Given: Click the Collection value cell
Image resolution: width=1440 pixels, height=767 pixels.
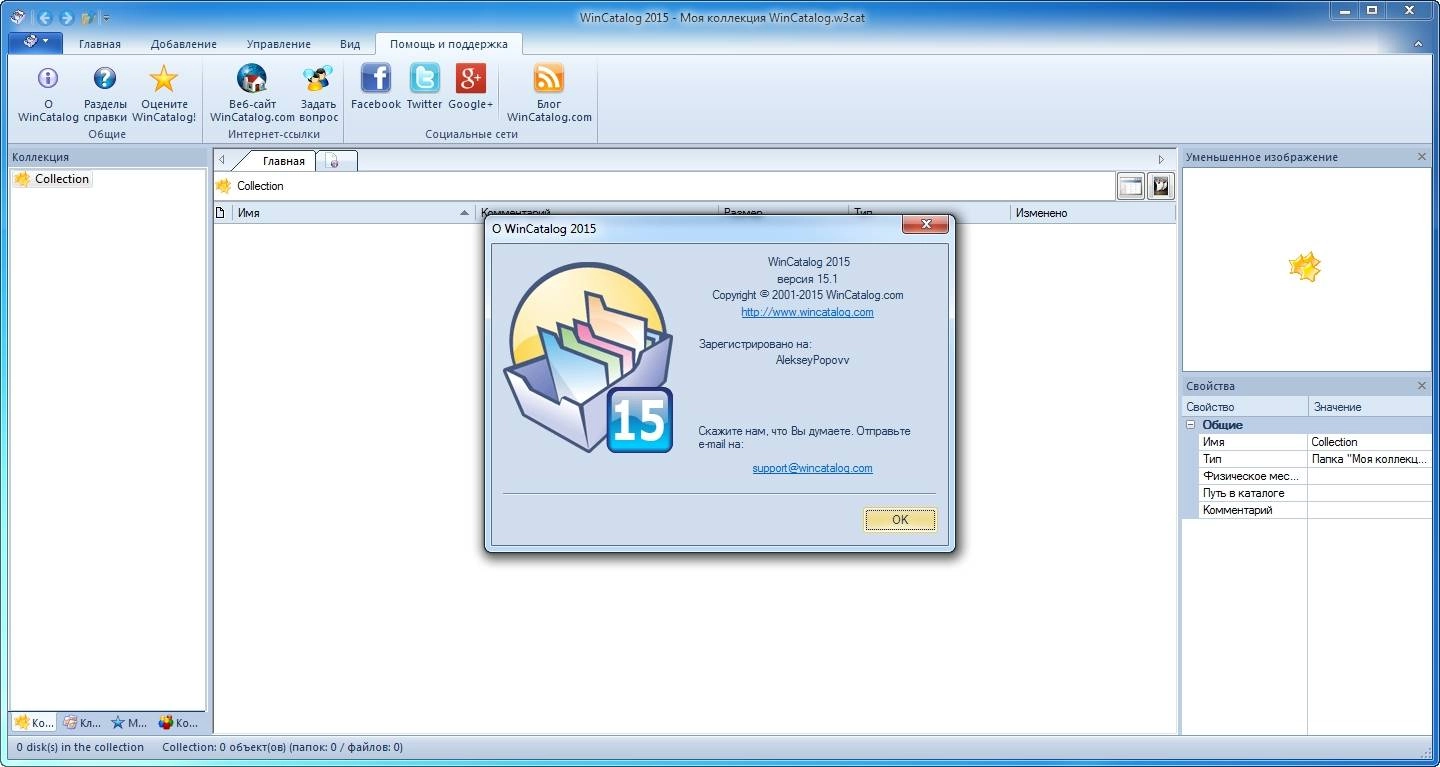Looking at the screenshot, I should click(1370, 442).
